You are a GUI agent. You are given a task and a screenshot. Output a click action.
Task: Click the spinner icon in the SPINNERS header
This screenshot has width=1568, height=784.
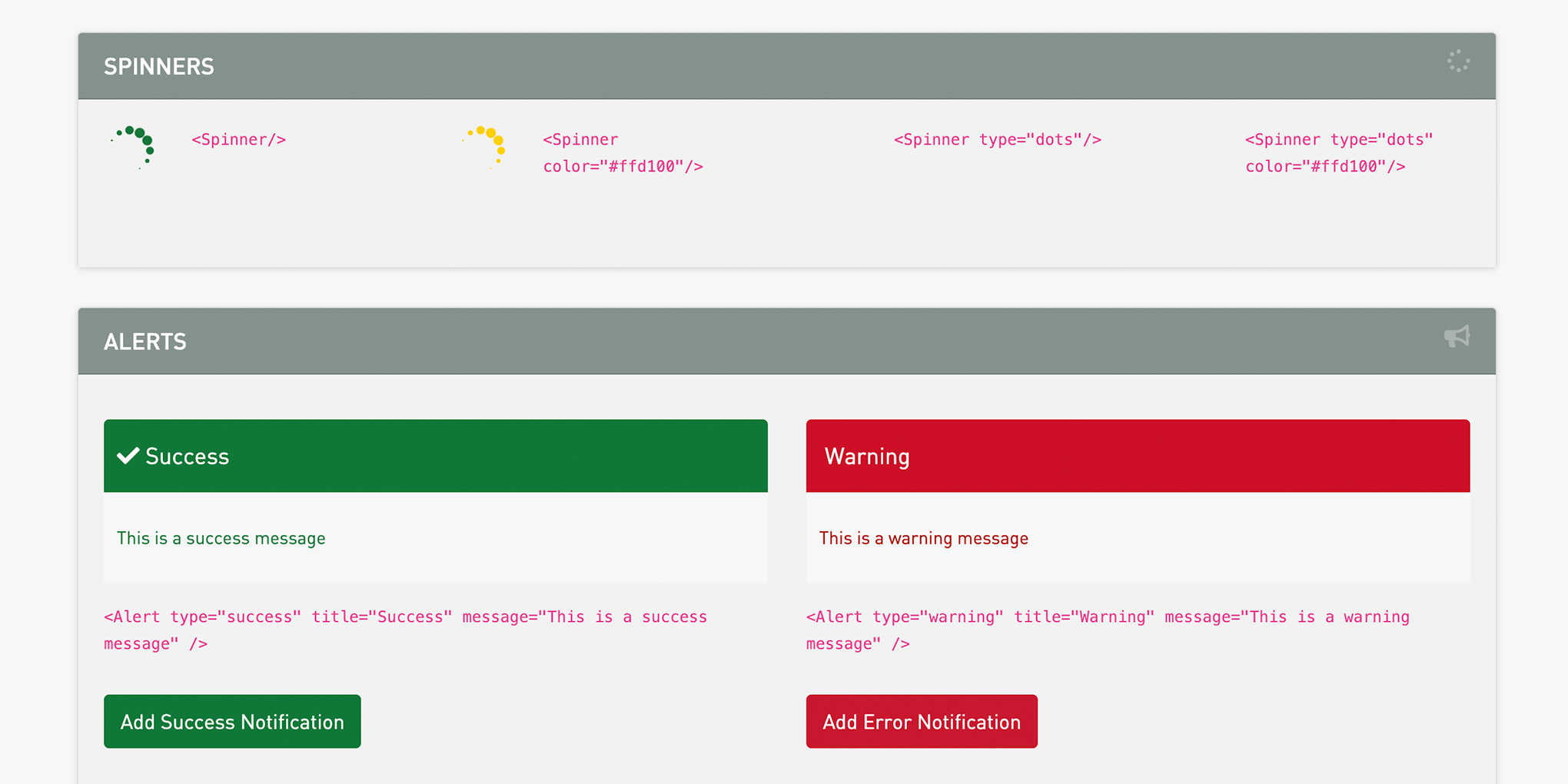tap(1458, 61)
